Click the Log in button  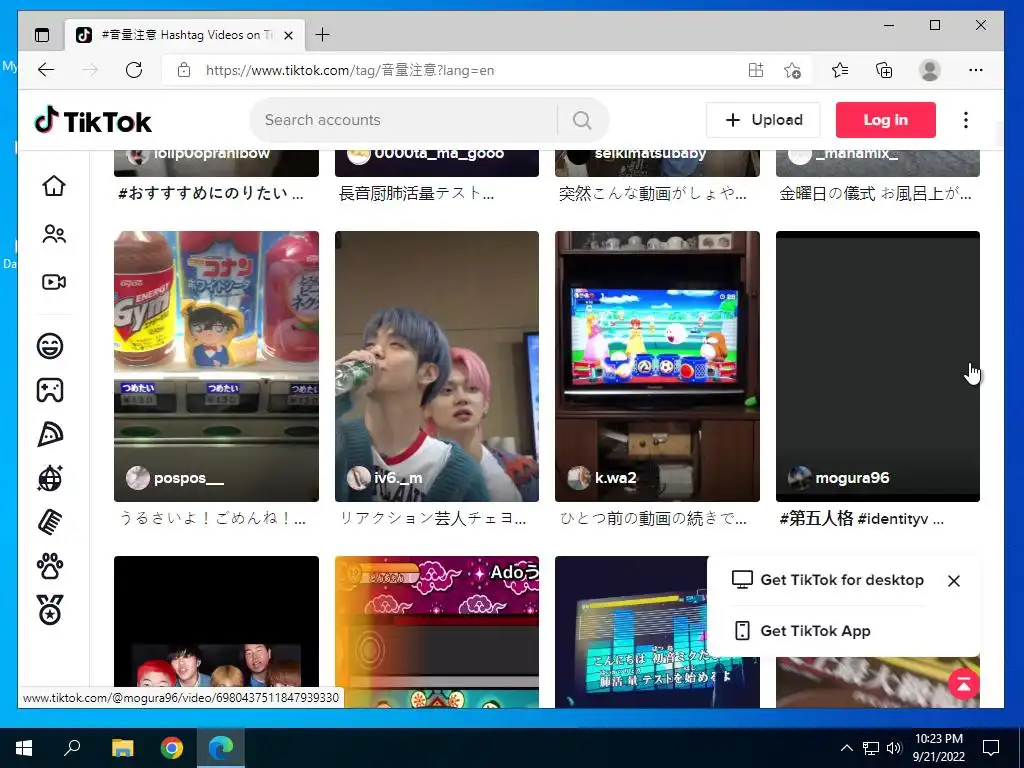pos(885,120)
